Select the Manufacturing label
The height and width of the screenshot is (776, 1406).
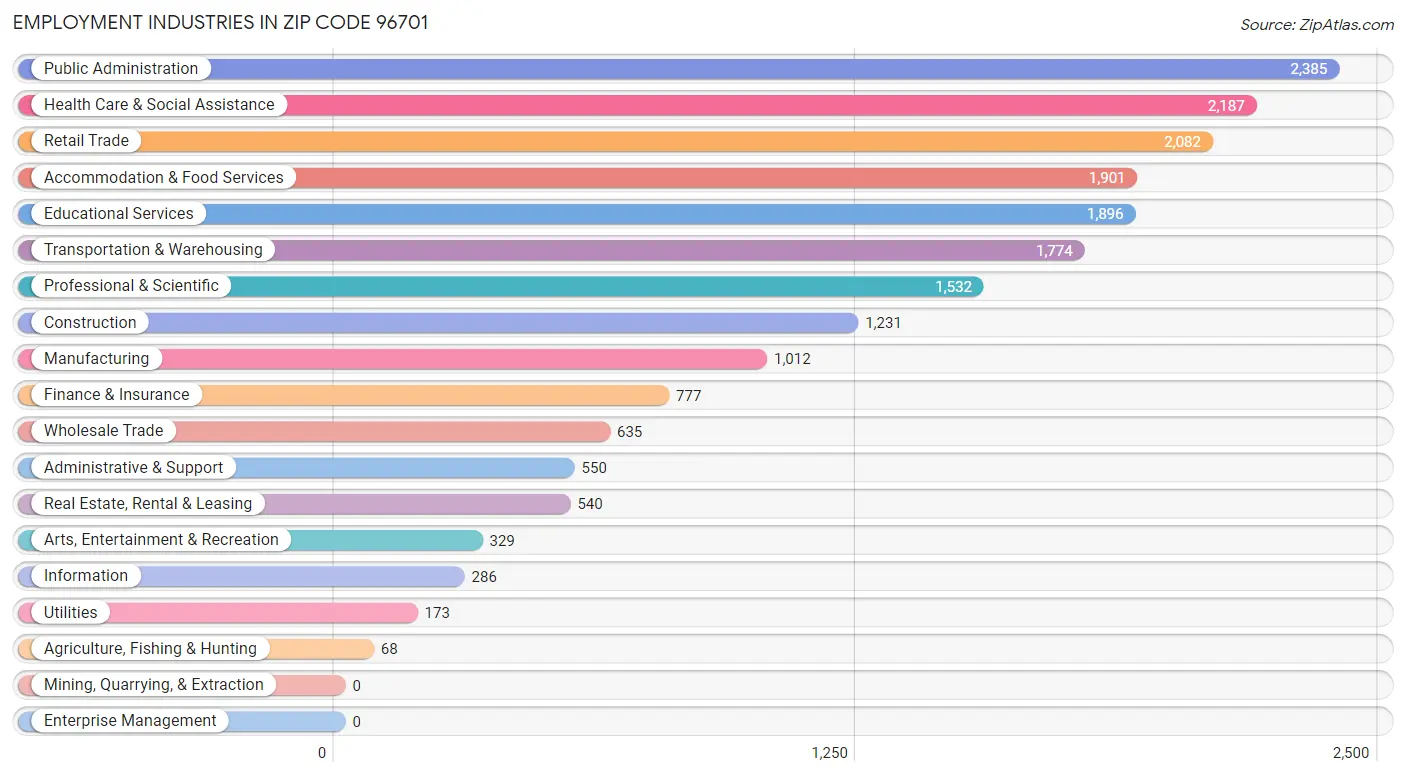96,359
